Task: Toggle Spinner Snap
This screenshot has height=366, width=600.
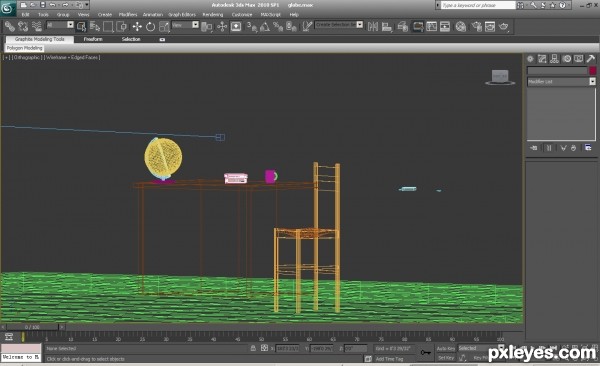Action: pyautogui.click(x=291, y=26)
